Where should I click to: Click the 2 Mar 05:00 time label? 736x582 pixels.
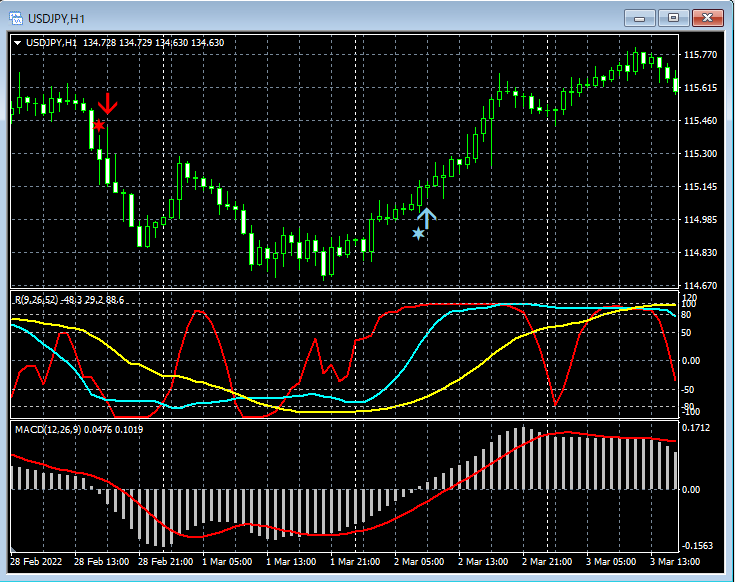click(x=419, y=562)
